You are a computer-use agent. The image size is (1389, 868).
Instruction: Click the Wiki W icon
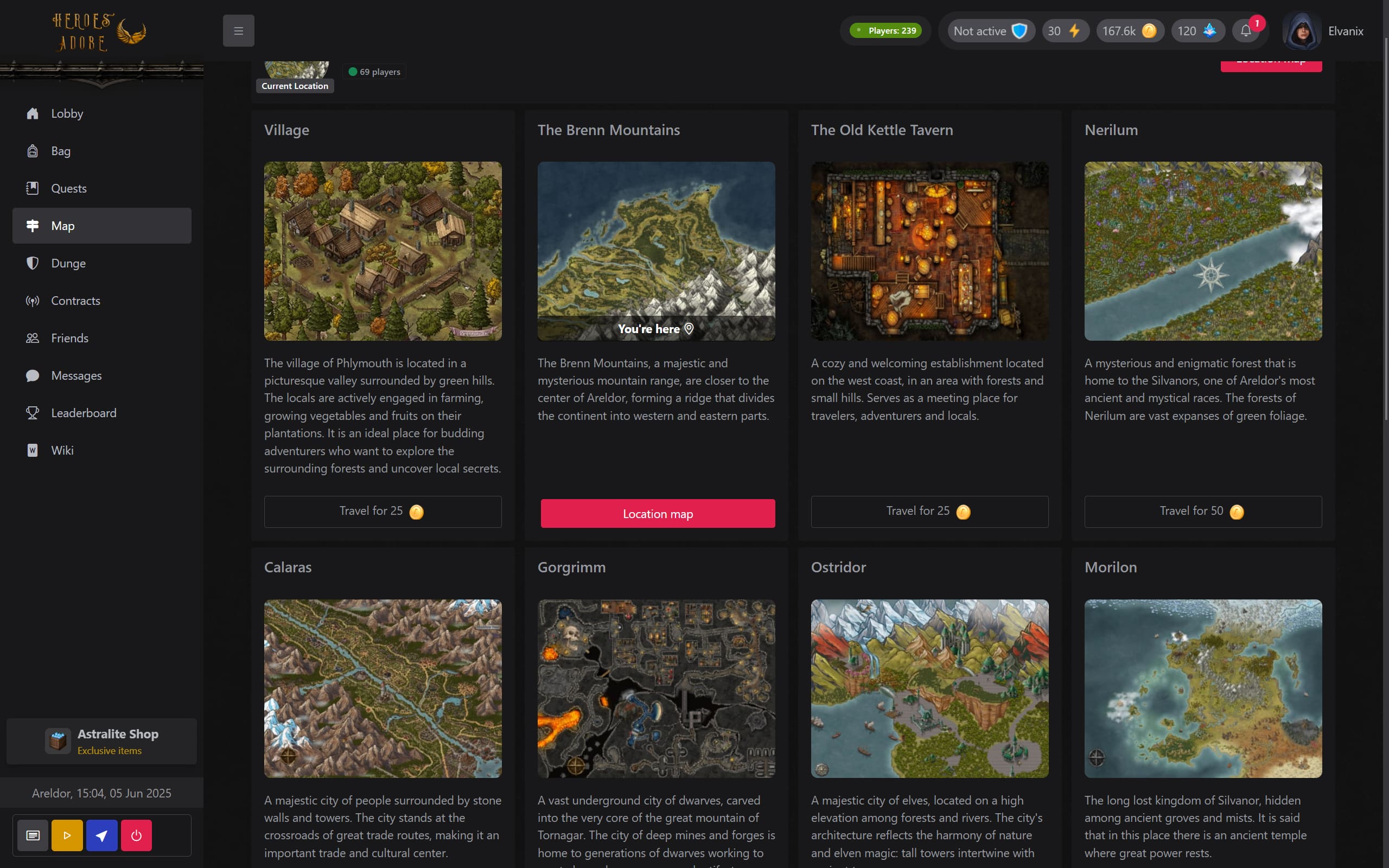click(x=33, y=450)
